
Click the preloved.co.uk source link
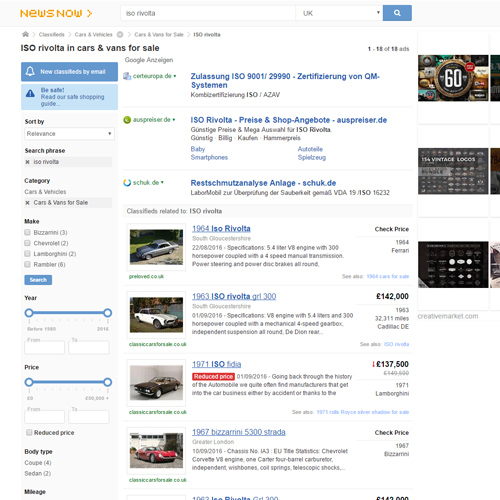click(146, 276)
